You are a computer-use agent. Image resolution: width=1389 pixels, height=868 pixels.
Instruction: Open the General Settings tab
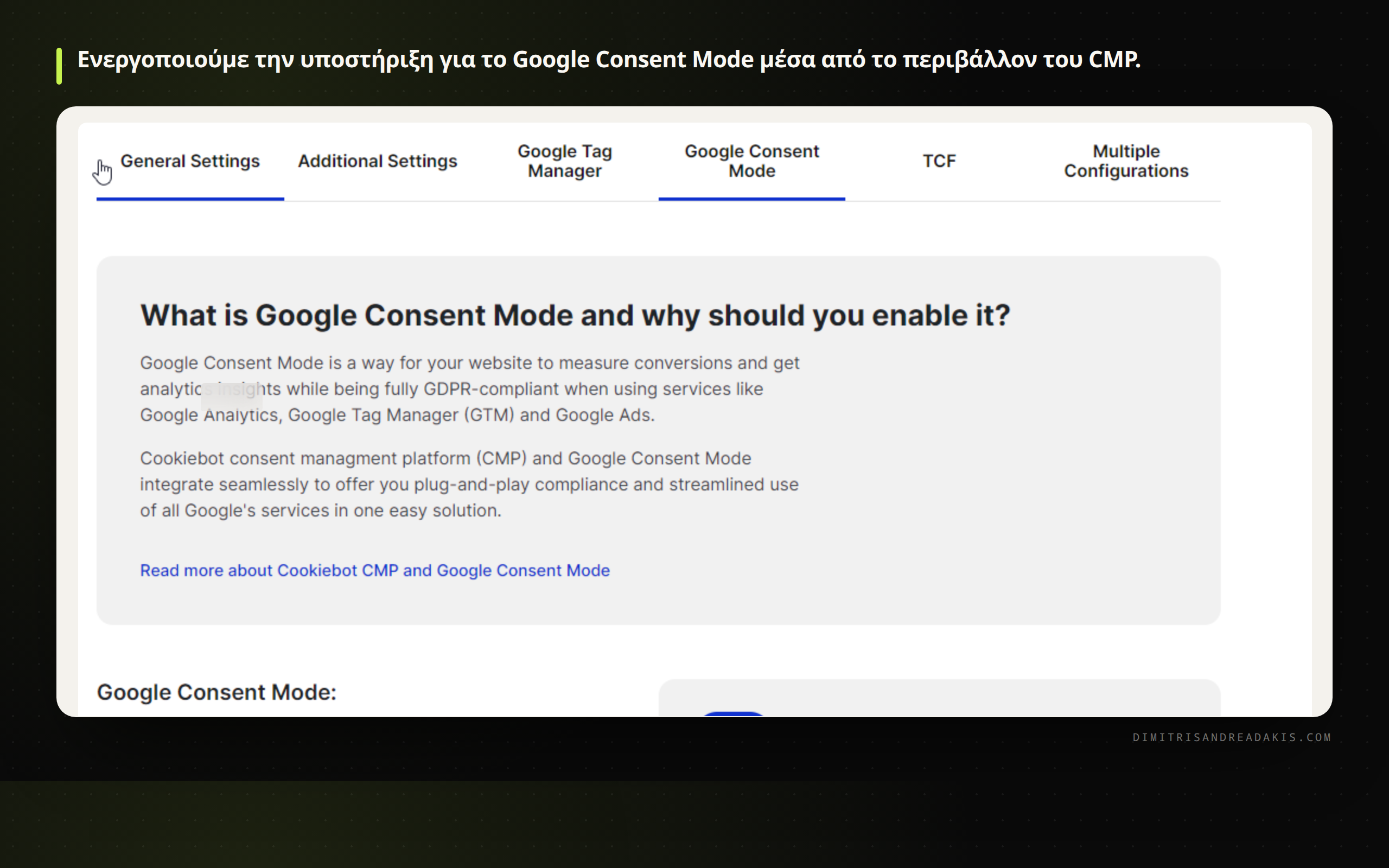click(190, 161)
